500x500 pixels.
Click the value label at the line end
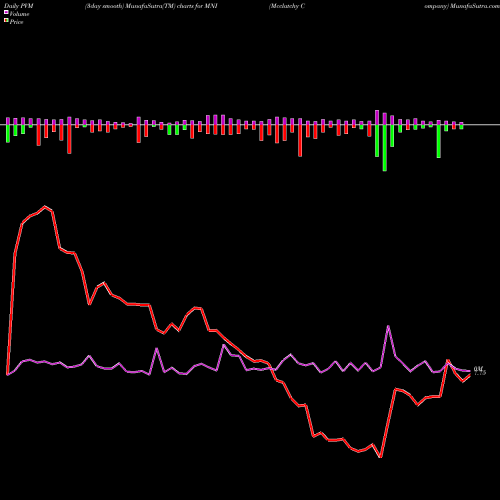click(479, 371)
